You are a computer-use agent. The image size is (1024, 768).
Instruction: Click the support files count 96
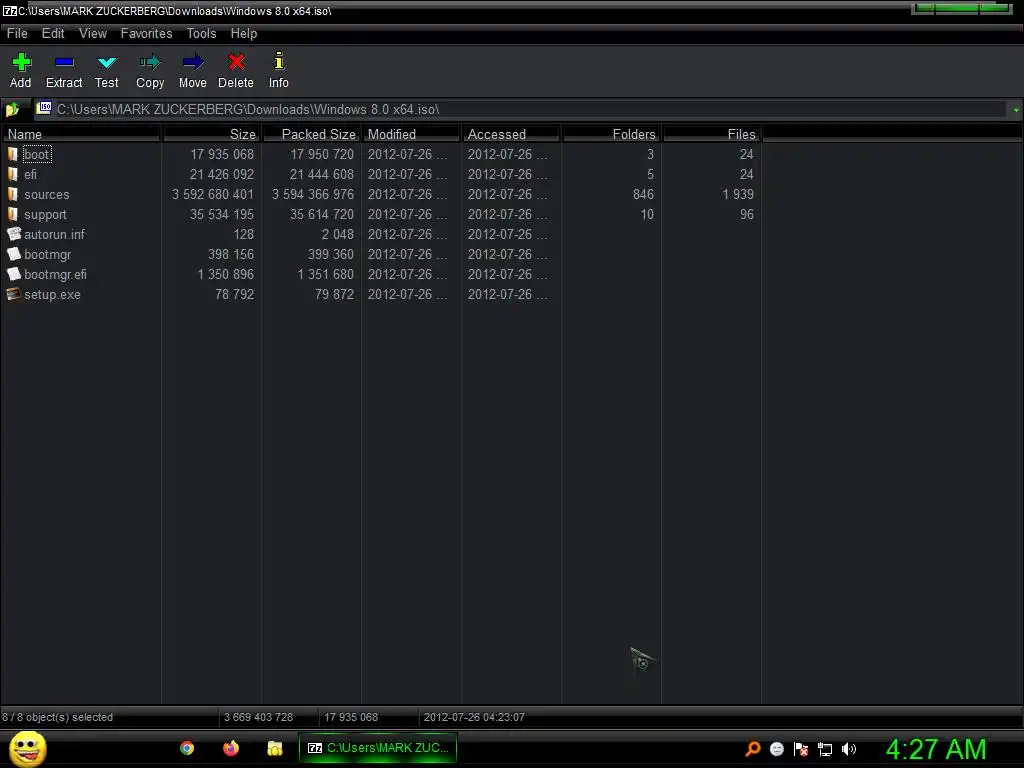click(x=746, y=214)
